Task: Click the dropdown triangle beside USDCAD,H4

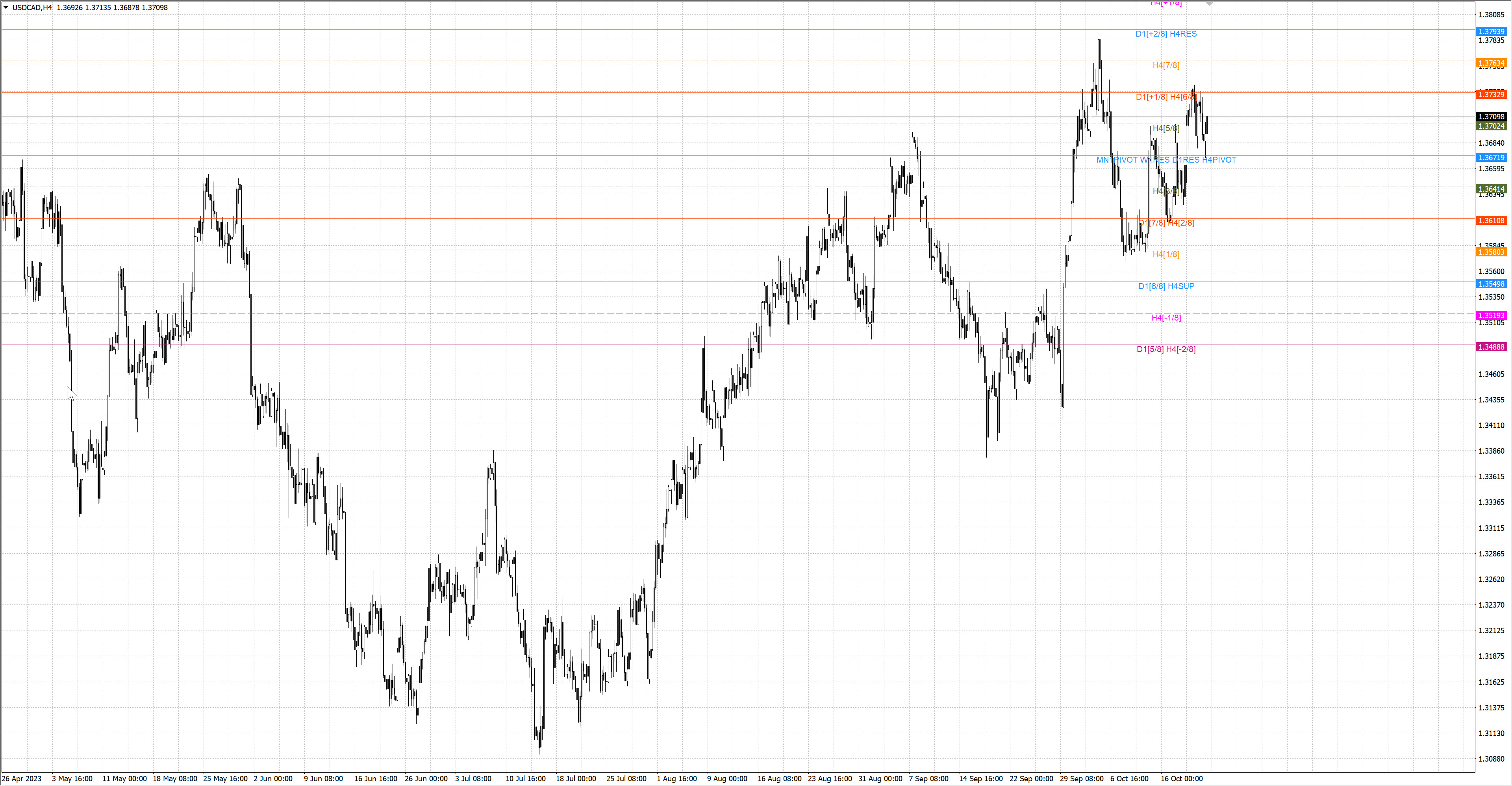Action: (x=6, y=7)
